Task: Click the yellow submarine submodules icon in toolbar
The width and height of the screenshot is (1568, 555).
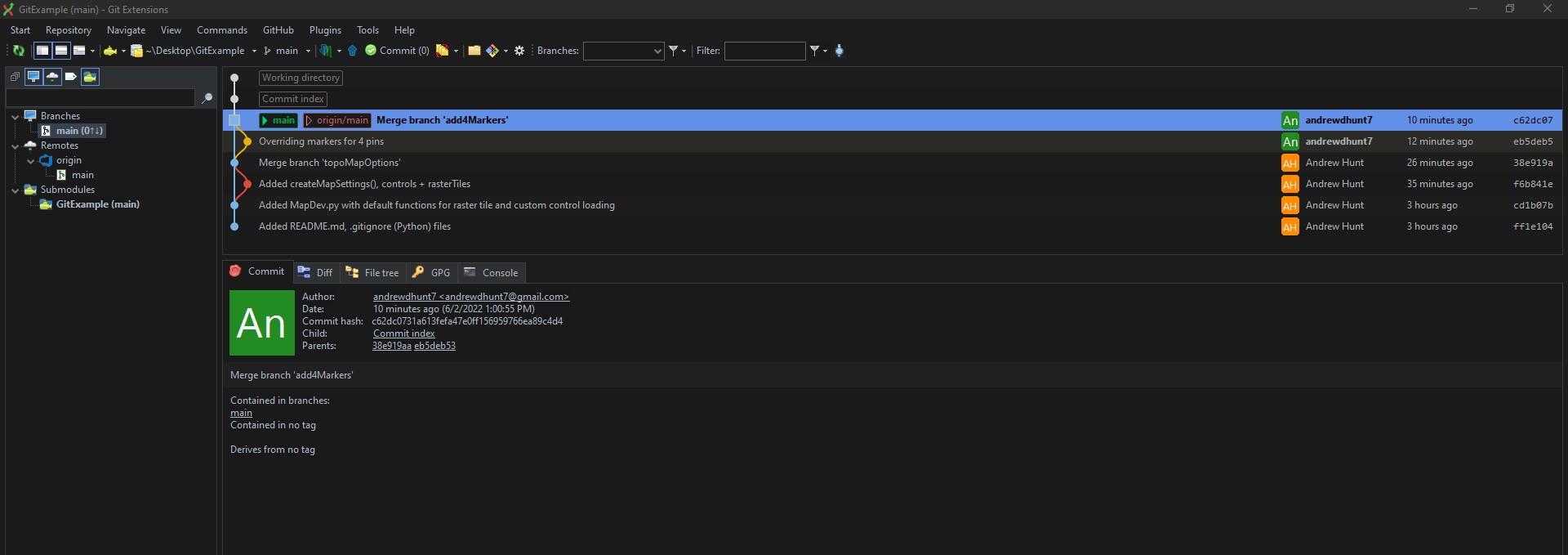Action: [110, 51]
